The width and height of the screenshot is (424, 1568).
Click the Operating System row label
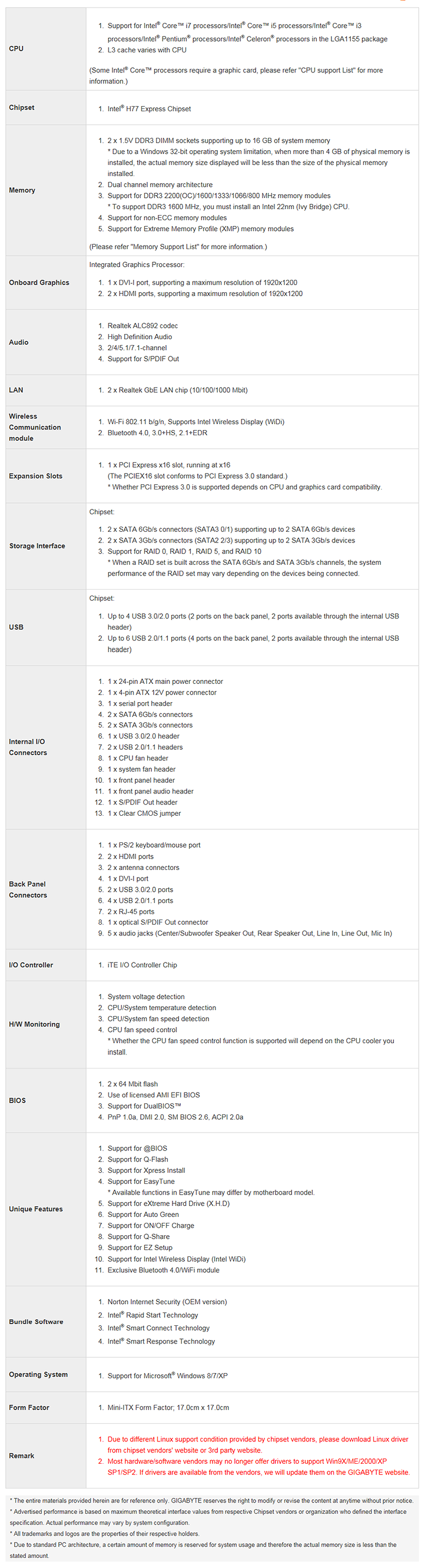click(38, 1374)
